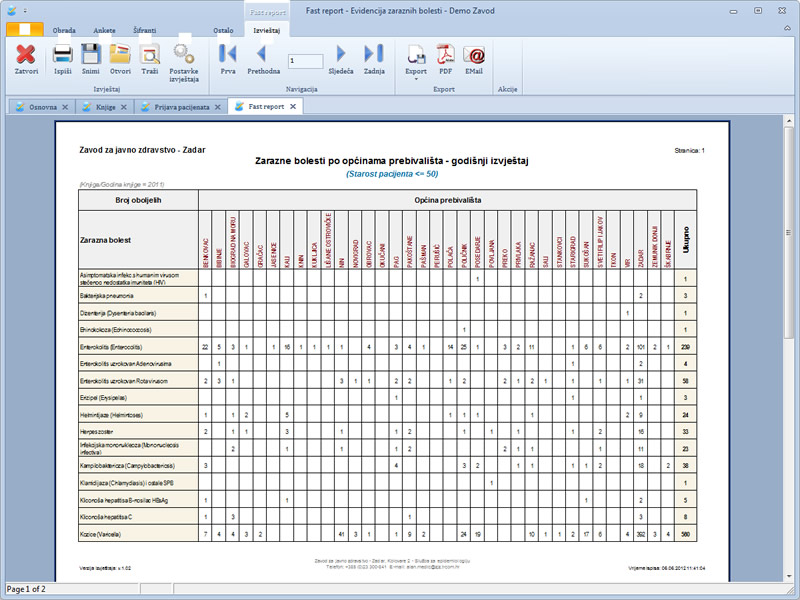
Task: Click the 'Općina prebivališta' table header
Action: pos(447,200)
